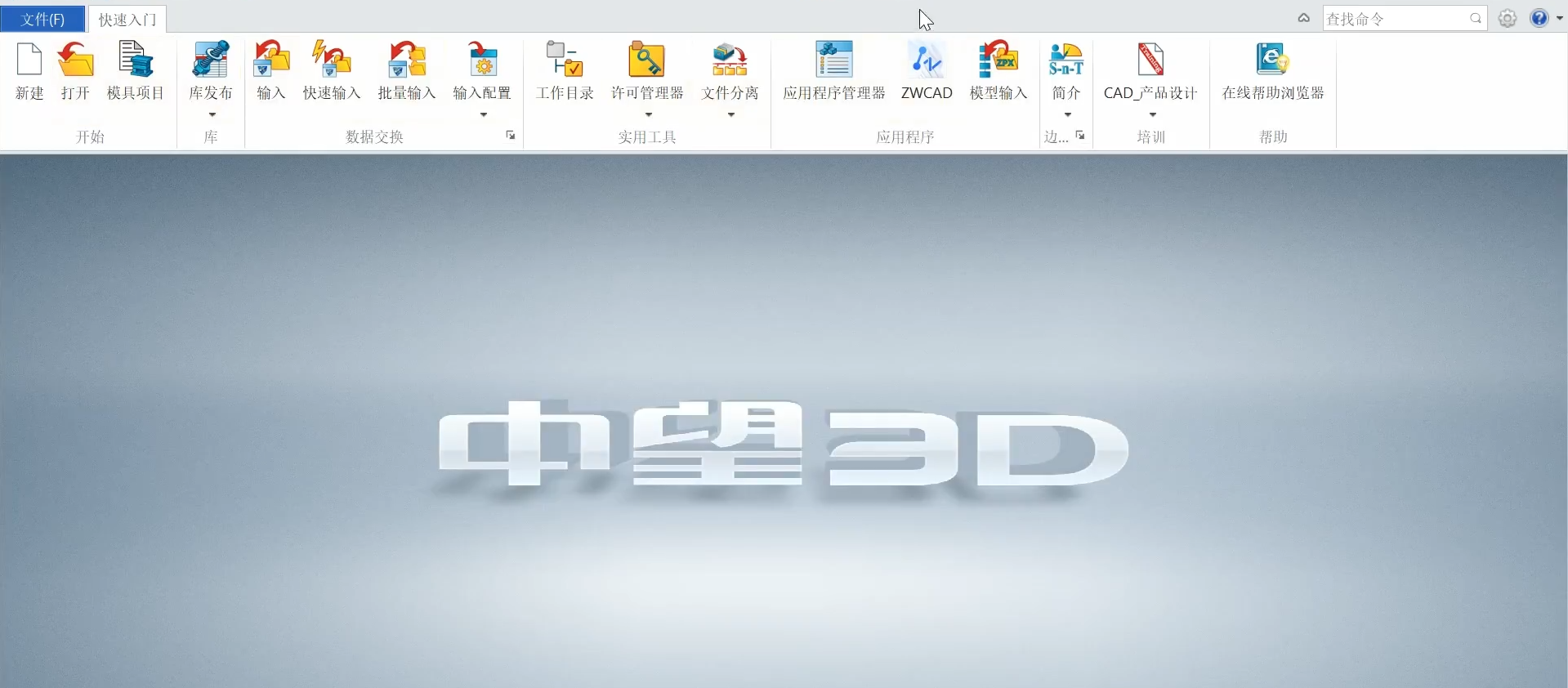Click the blue help question mark icon
This screenshot has width=1568, height=688.
[1539, 18]
